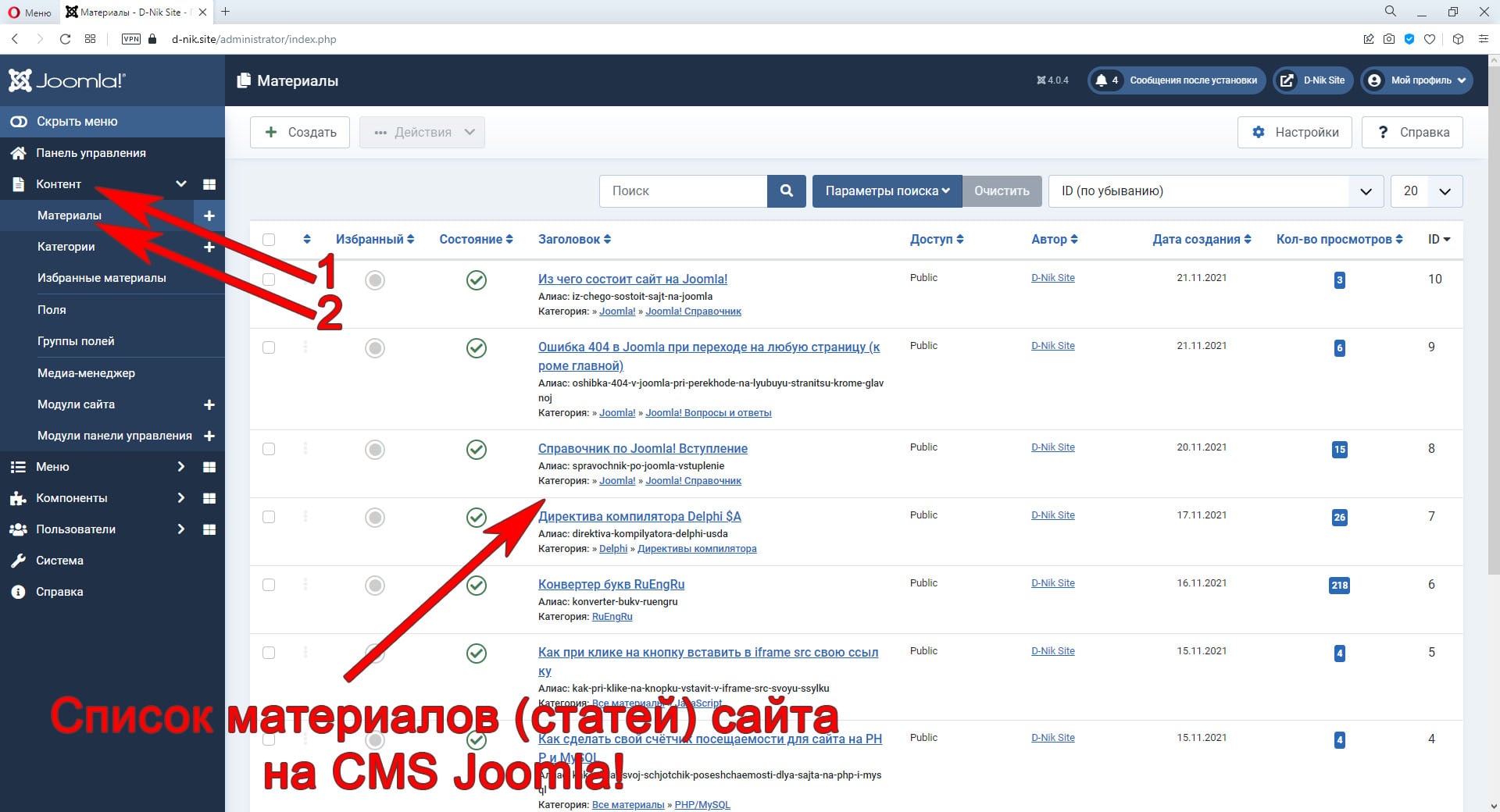Add new material via plus icon

209,215
